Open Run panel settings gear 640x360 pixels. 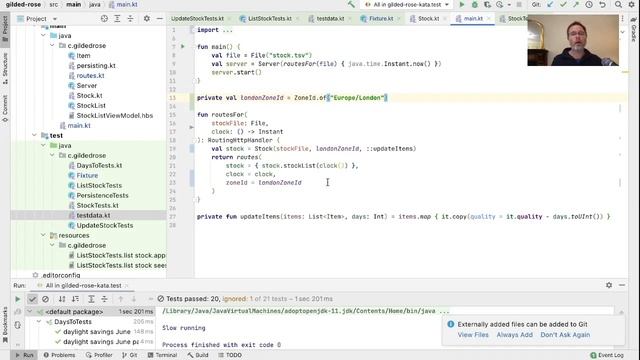coord(609,285)
